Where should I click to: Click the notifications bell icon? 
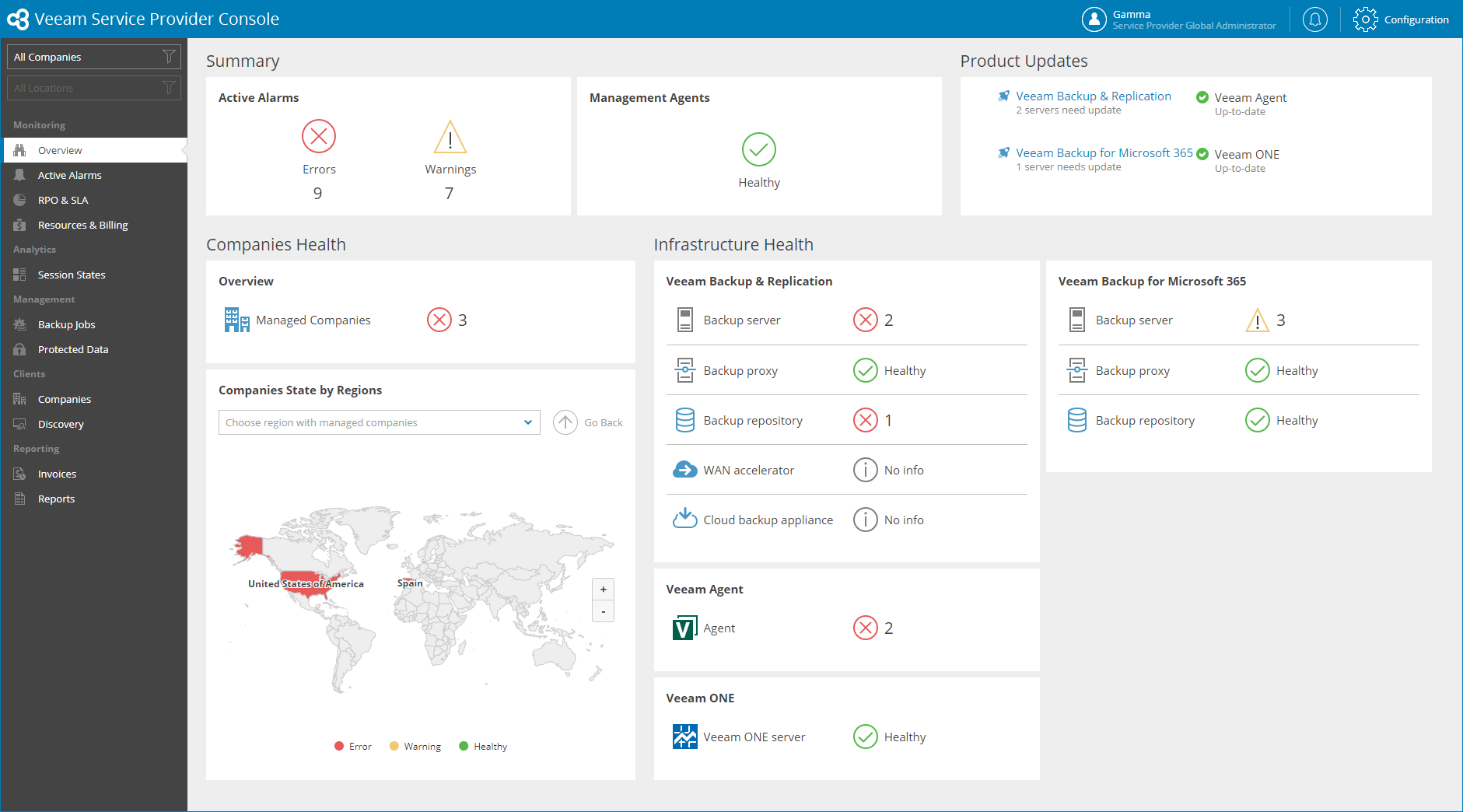[x=1314, y=19]
